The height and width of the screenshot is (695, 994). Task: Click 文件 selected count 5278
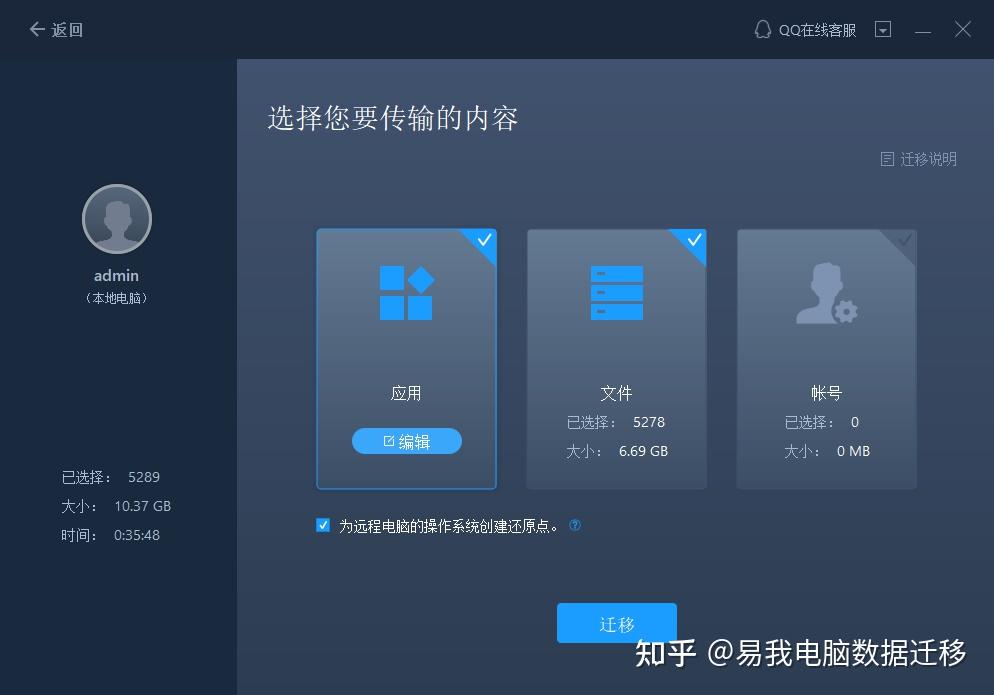click(x=649, y=422)
